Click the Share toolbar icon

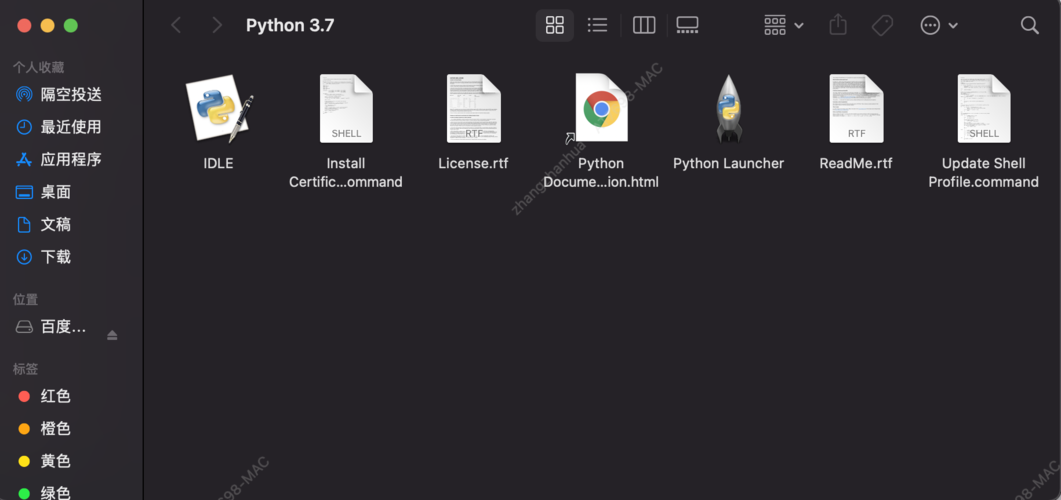pos(838,26)
